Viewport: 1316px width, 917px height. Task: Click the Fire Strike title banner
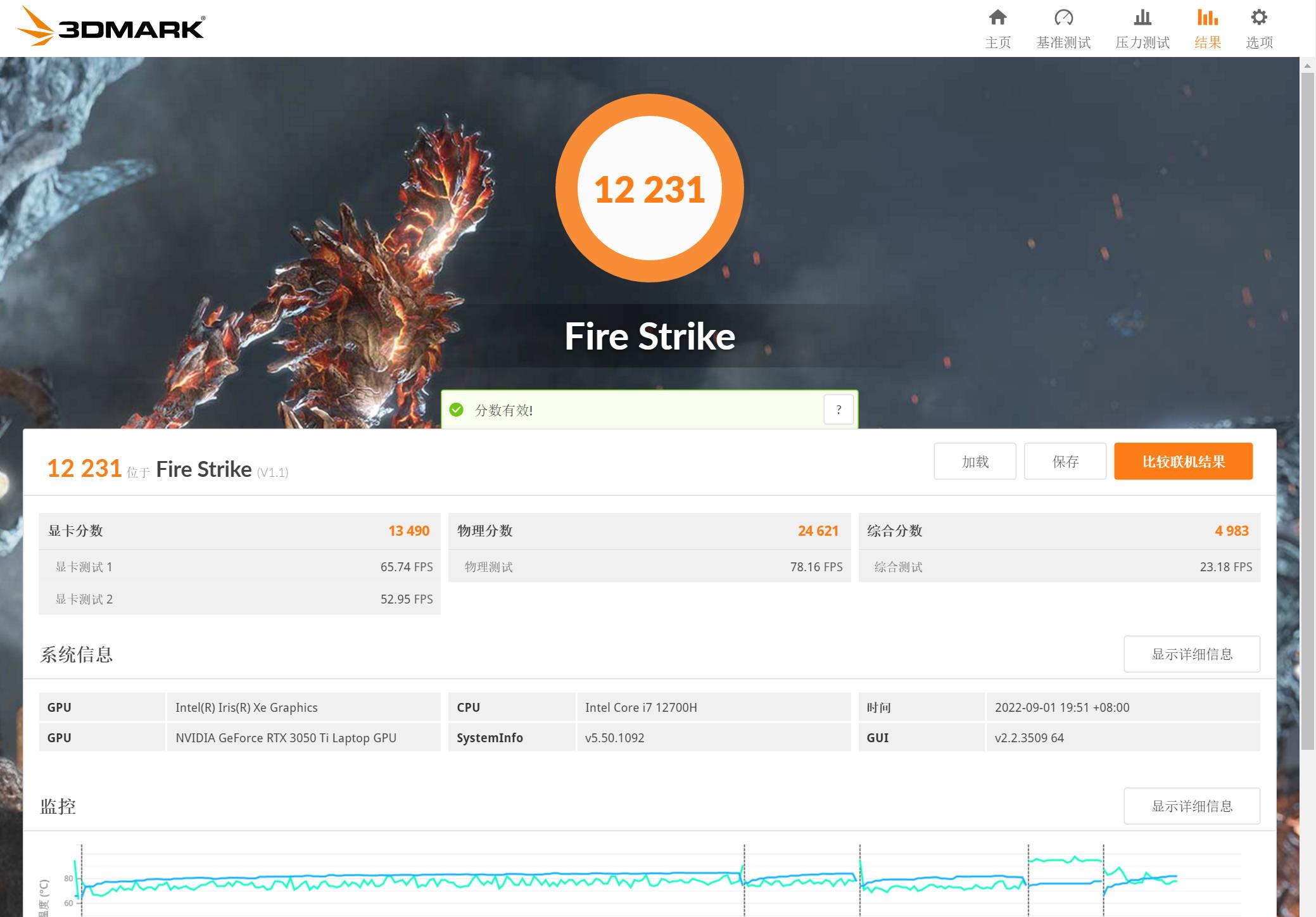[650, 336]
